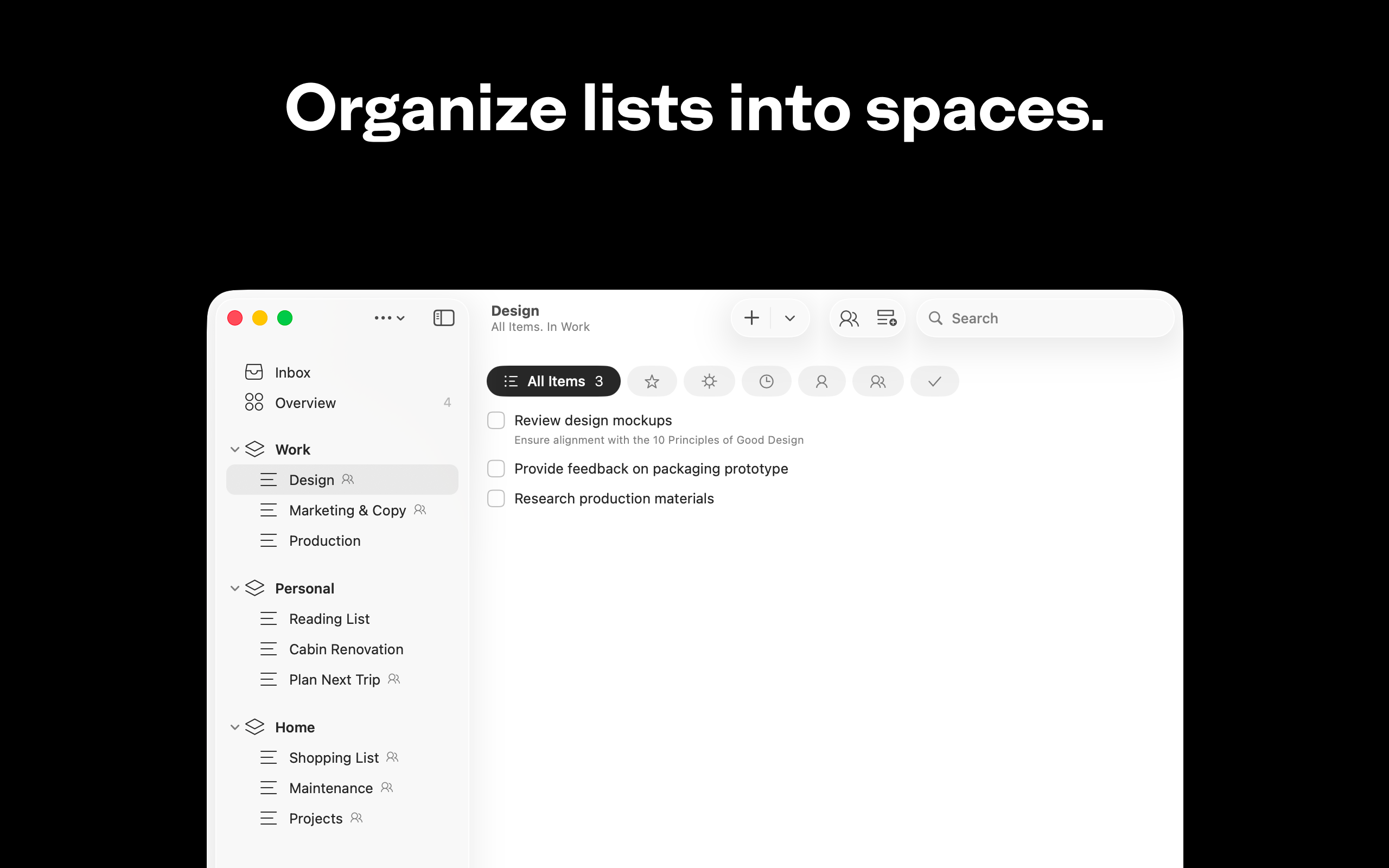Check Research production materials task
The height and width of the screenshot is (868, 1389).
495,497
